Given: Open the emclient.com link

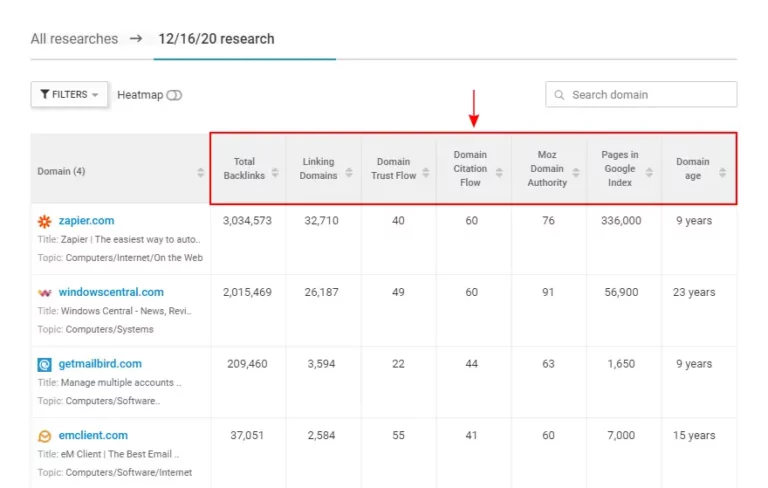Looking at the screenshot, I should click(x=93, y=435).
